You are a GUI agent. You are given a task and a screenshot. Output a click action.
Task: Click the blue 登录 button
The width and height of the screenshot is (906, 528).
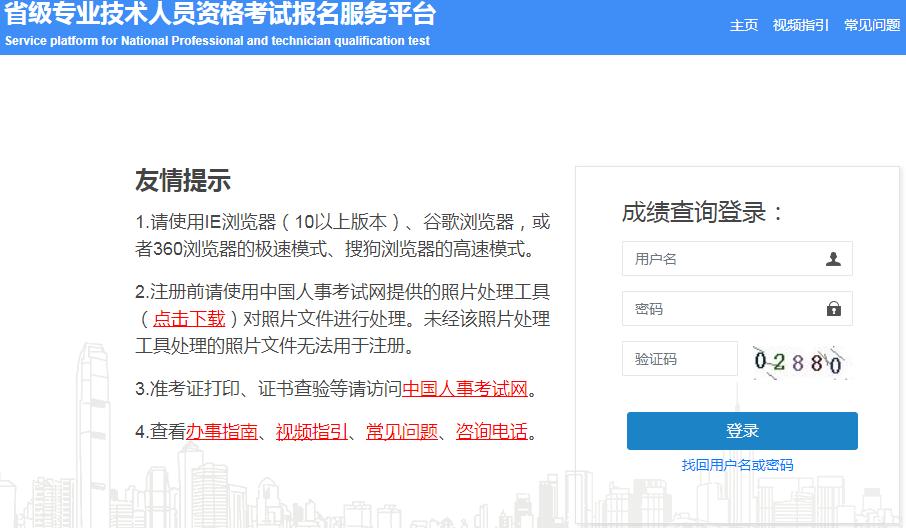742,431
